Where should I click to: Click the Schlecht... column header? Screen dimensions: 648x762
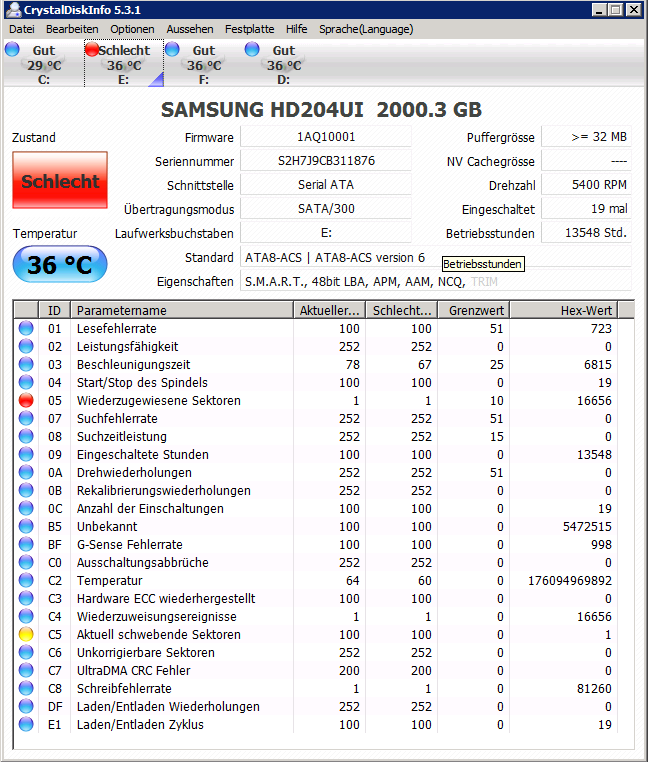tap(402, 310)
